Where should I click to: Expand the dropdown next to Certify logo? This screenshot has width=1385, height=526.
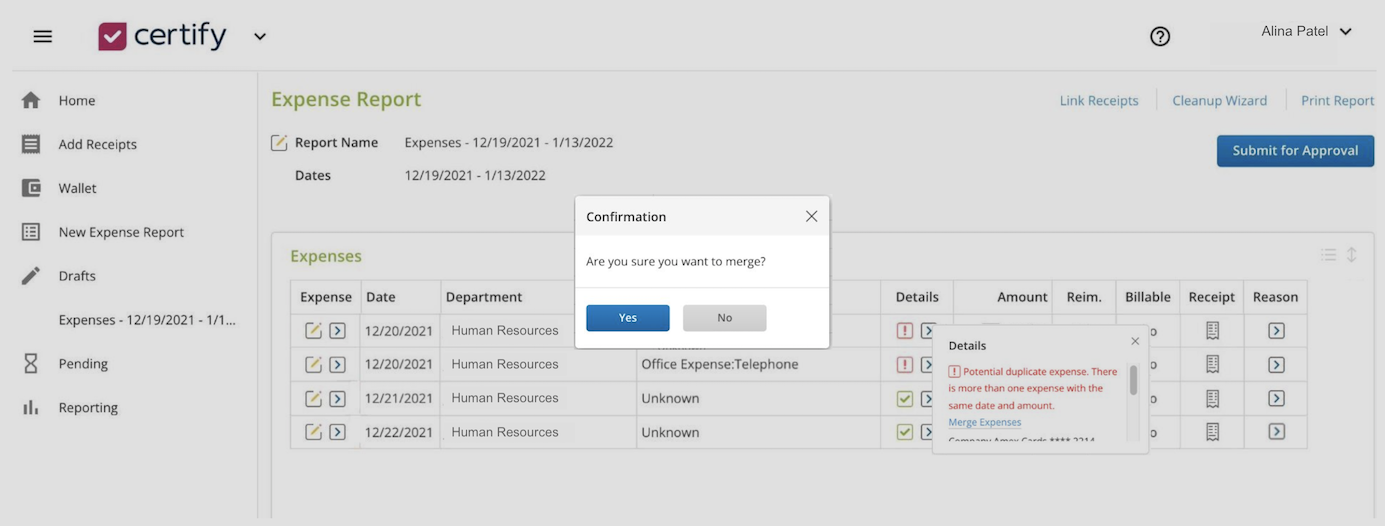click(x=260, y=37)
